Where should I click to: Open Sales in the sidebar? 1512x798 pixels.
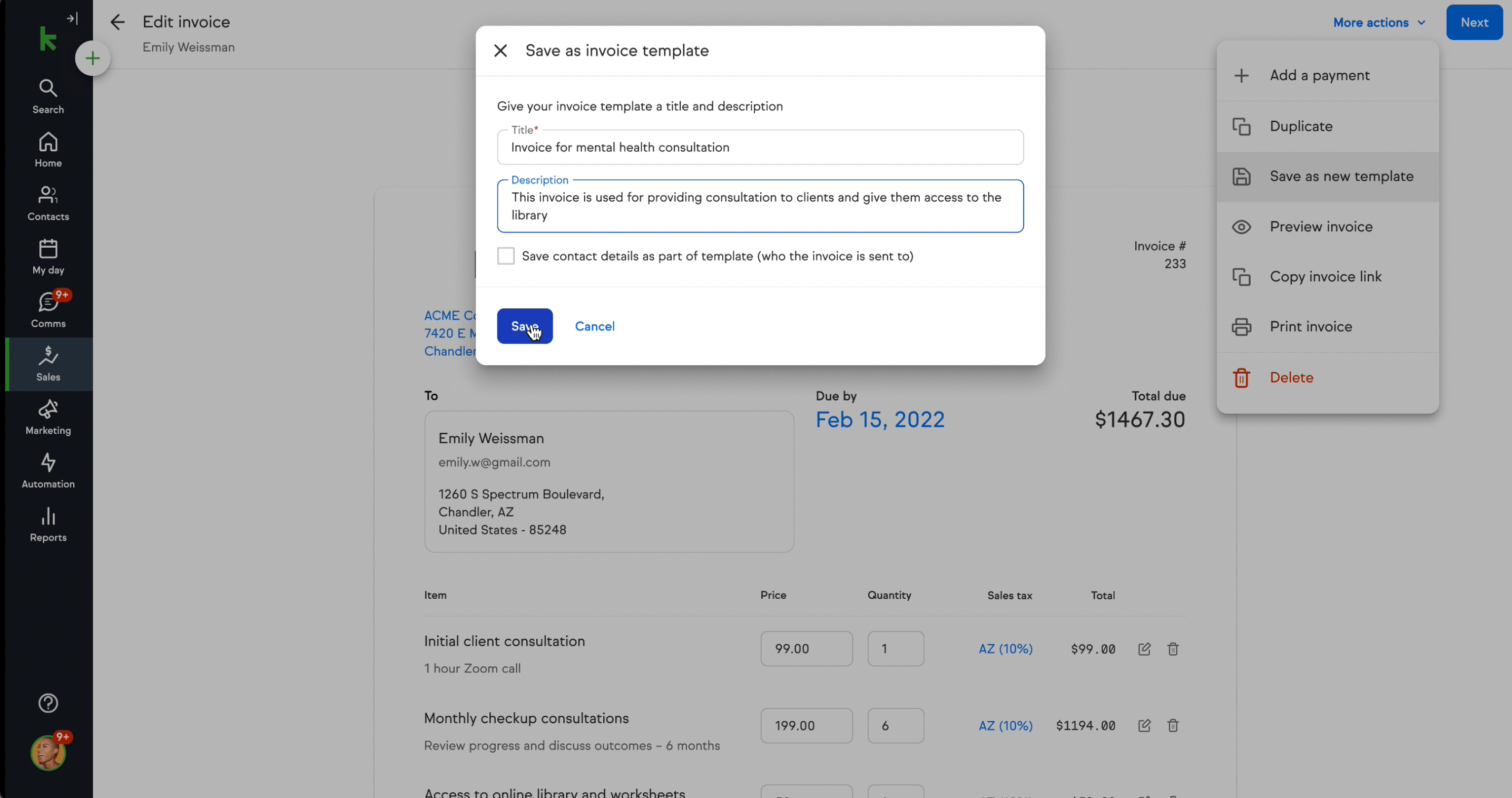[48, 364]
